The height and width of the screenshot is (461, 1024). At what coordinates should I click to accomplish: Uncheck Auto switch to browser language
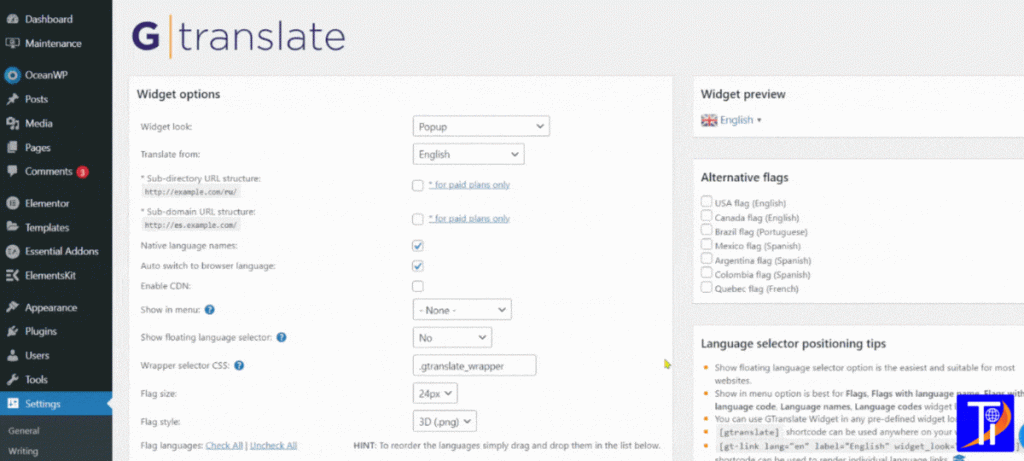417,266
